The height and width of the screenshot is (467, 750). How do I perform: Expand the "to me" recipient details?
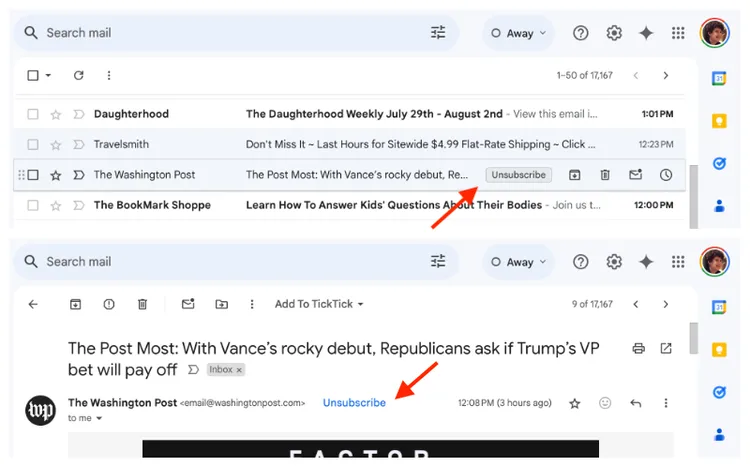coord(99,418)
